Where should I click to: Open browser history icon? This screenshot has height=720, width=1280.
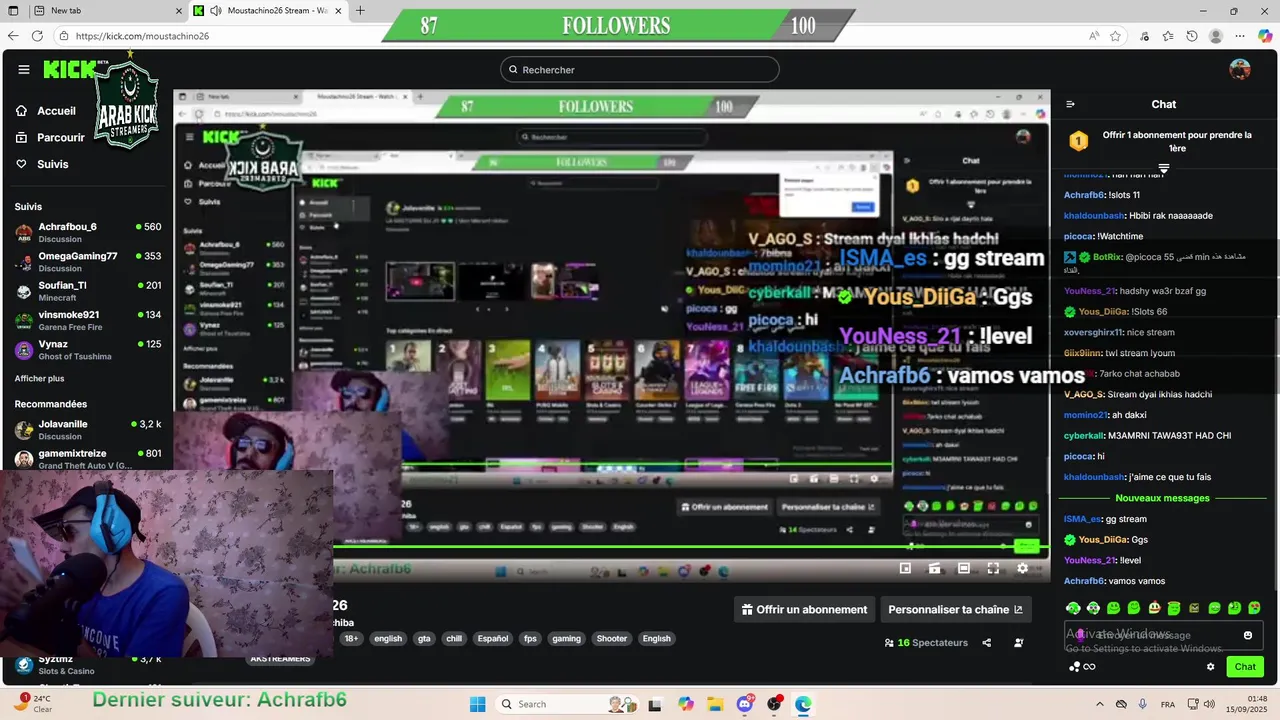click(x=1192, y=36)
